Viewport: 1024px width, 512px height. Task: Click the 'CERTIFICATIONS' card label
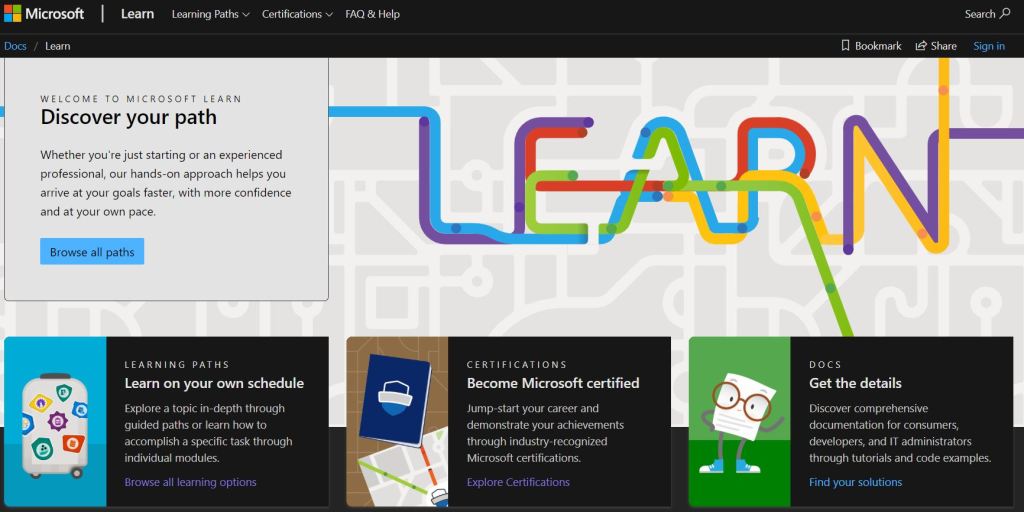pyautogui.click(x=517, y=364)
